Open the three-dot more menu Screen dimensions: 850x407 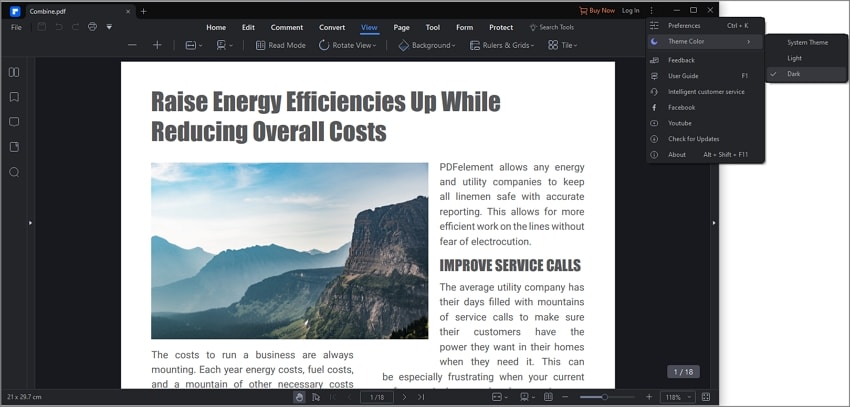point(651,10)
